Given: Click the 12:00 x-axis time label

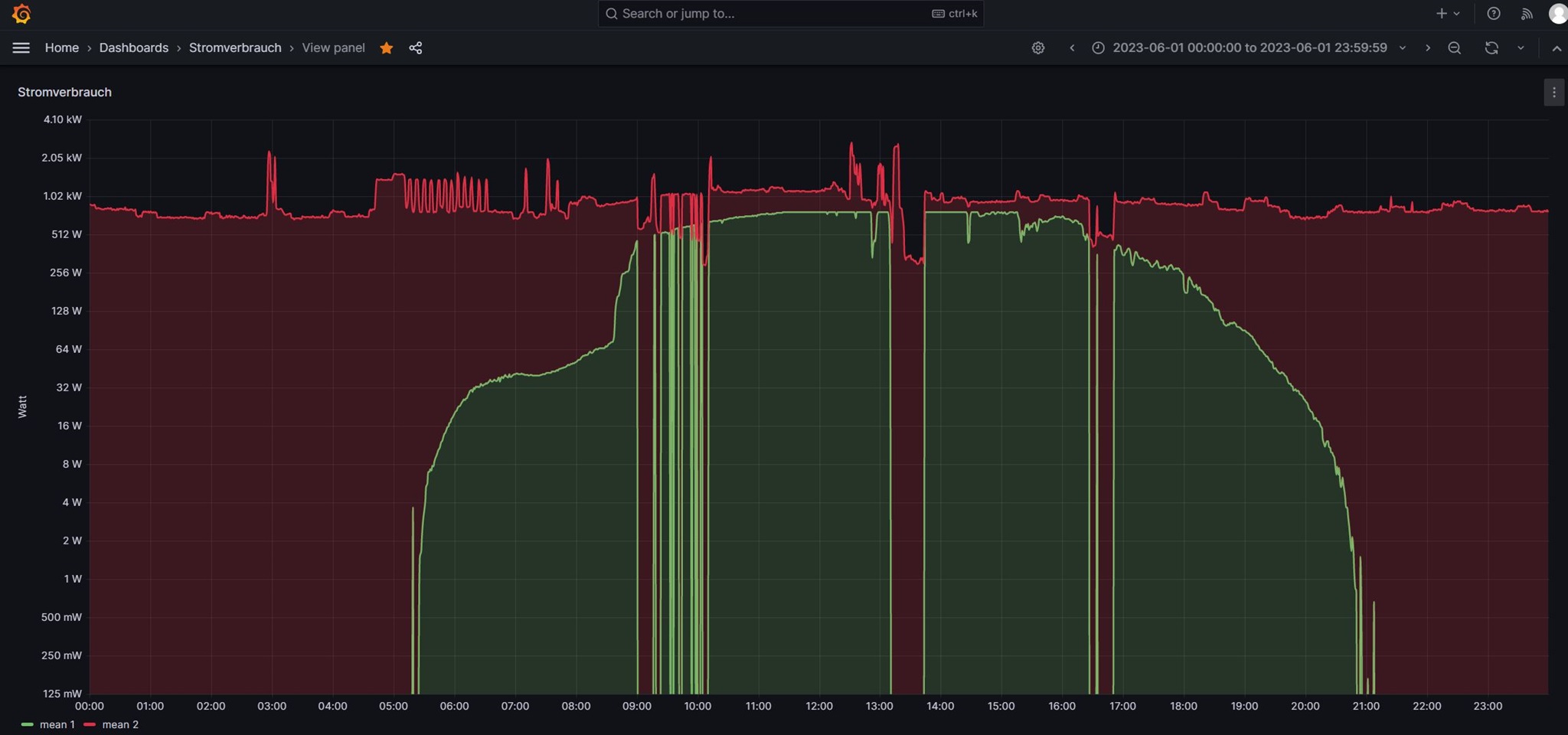Looking at the screenshot, I should 819,706.
